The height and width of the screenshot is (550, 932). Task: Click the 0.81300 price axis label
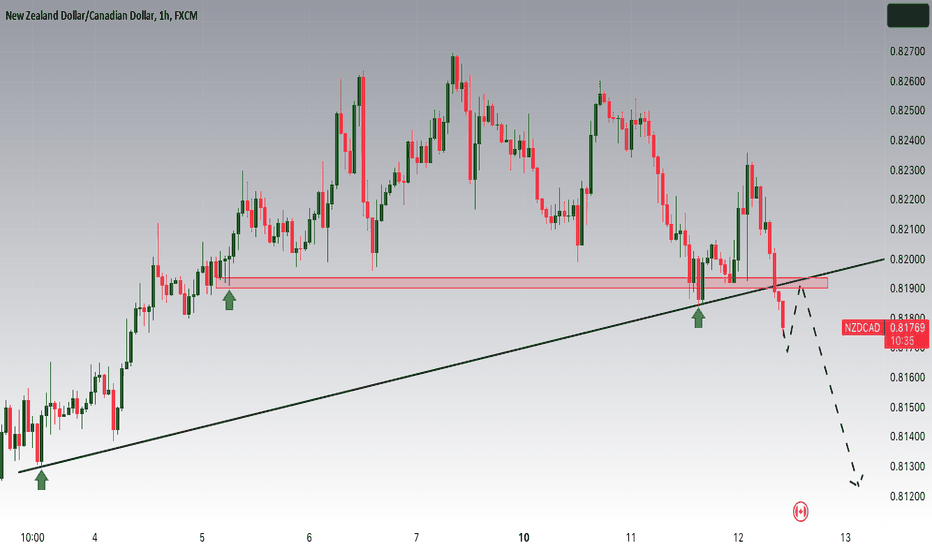[907, 466]
